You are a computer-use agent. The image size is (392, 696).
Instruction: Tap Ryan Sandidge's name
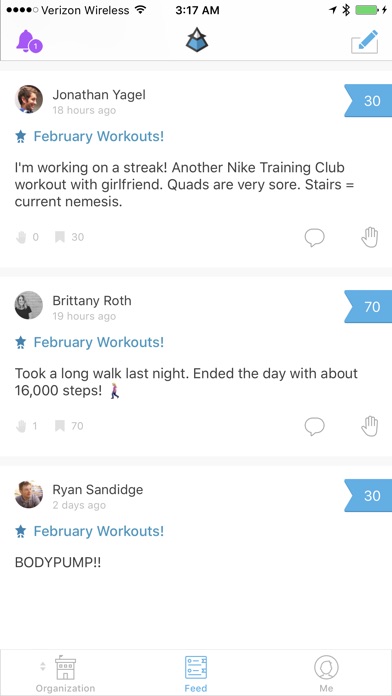click(98, 490)
